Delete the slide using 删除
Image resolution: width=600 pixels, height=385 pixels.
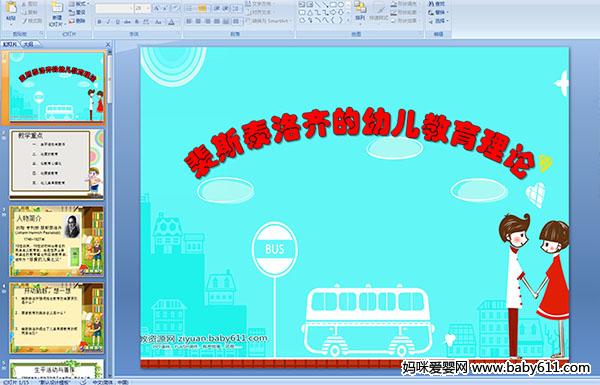pyautogui.click(x=77, y=21)
